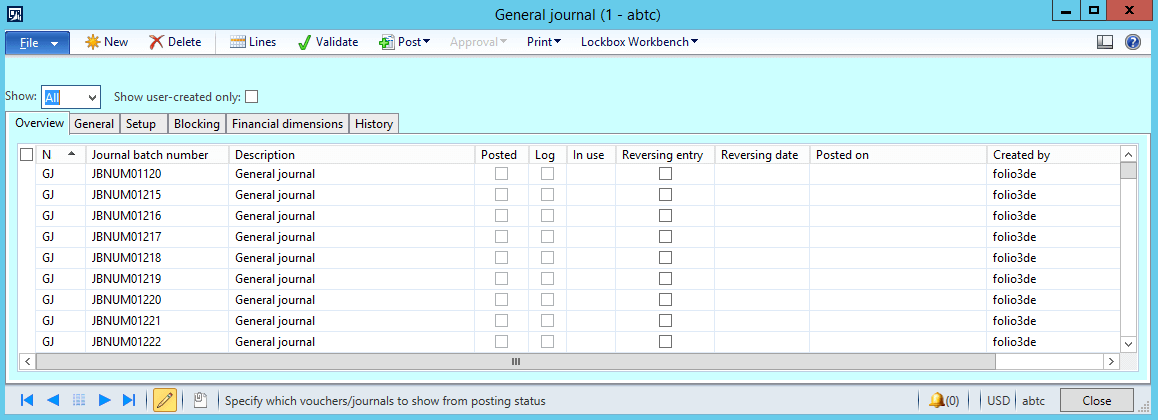Switch to the General tab

[94, 124]
